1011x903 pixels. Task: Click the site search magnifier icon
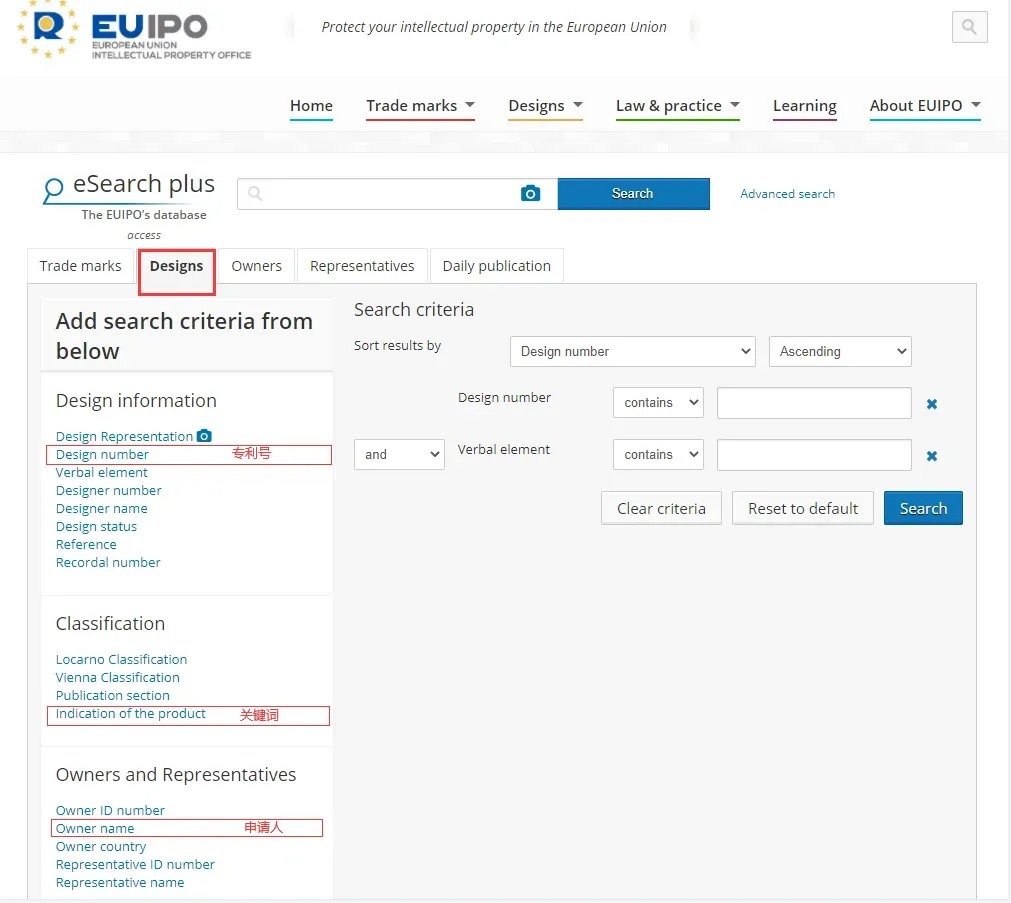click(x=969, y=27)
